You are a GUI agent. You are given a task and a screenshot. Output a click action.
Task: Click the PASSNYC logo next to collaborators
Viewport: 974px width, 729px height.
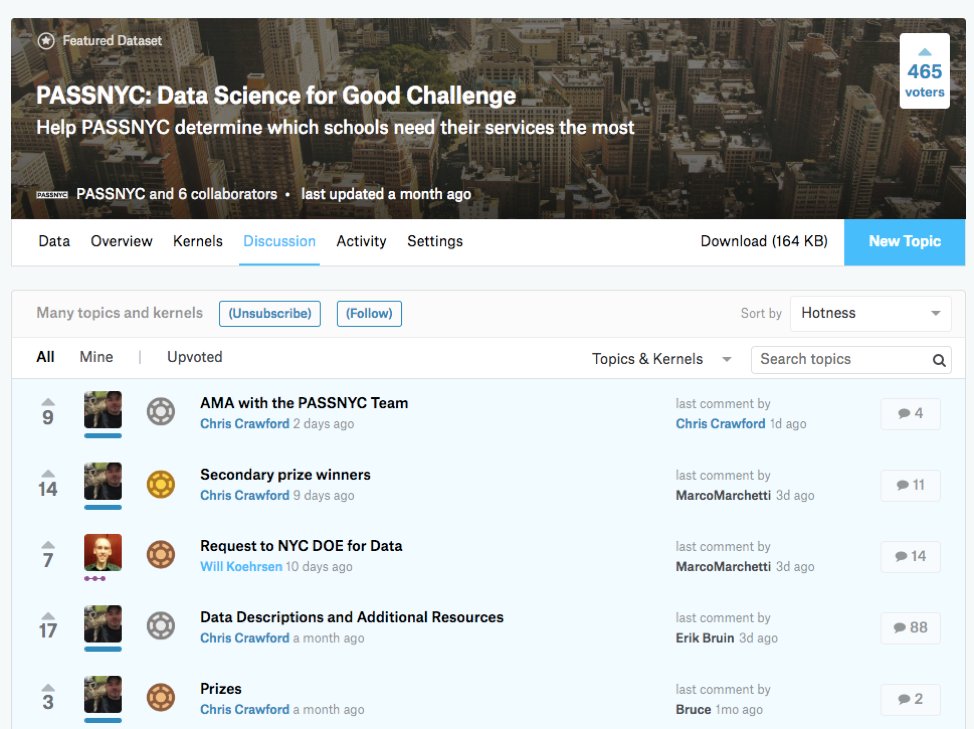coord(52,194)
